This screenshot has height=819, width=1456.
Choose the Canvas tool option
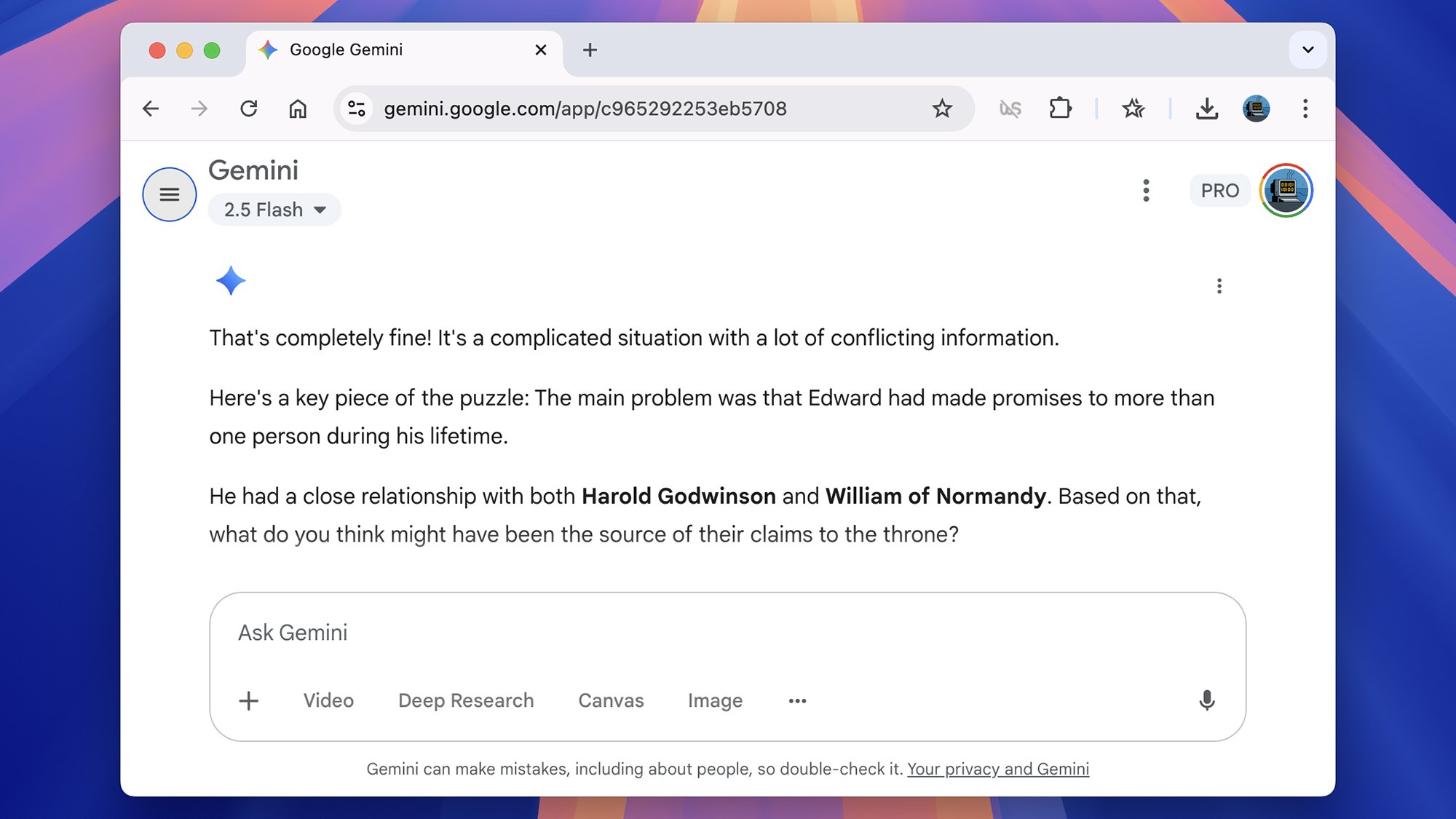[x=611, y=700]
